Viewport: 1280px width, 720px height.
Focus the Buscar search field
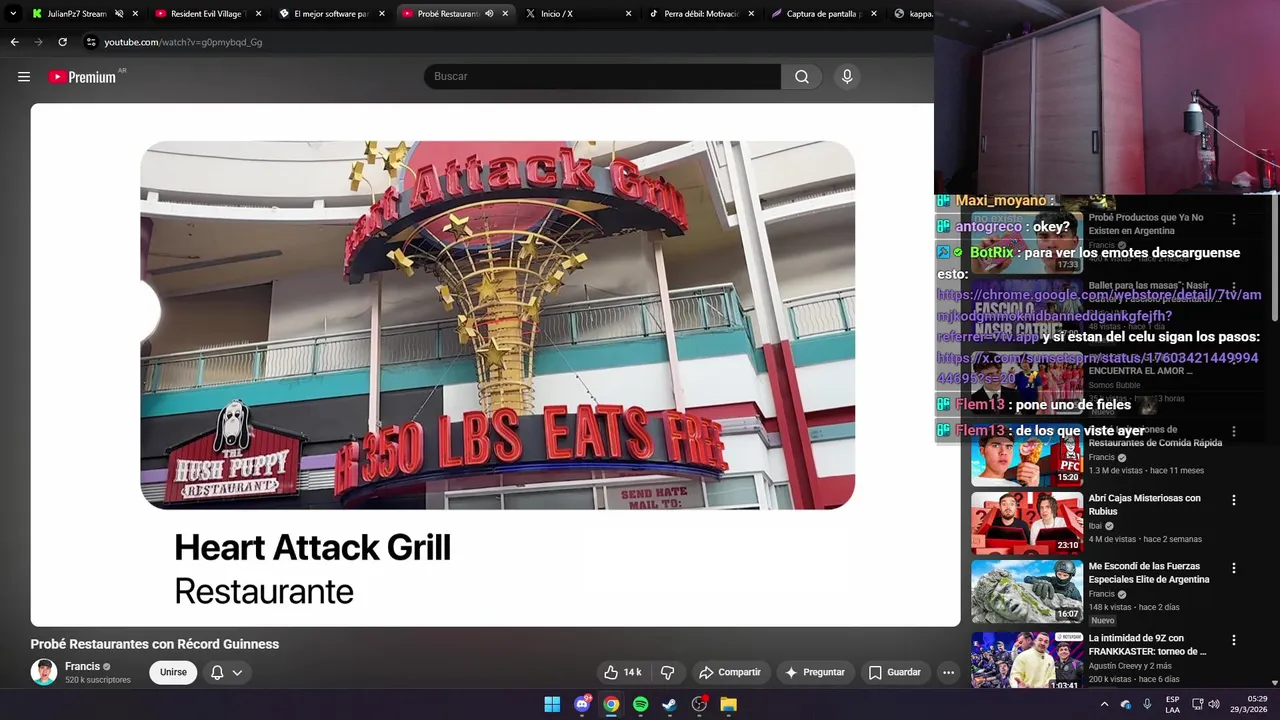(x=602, y=77)
